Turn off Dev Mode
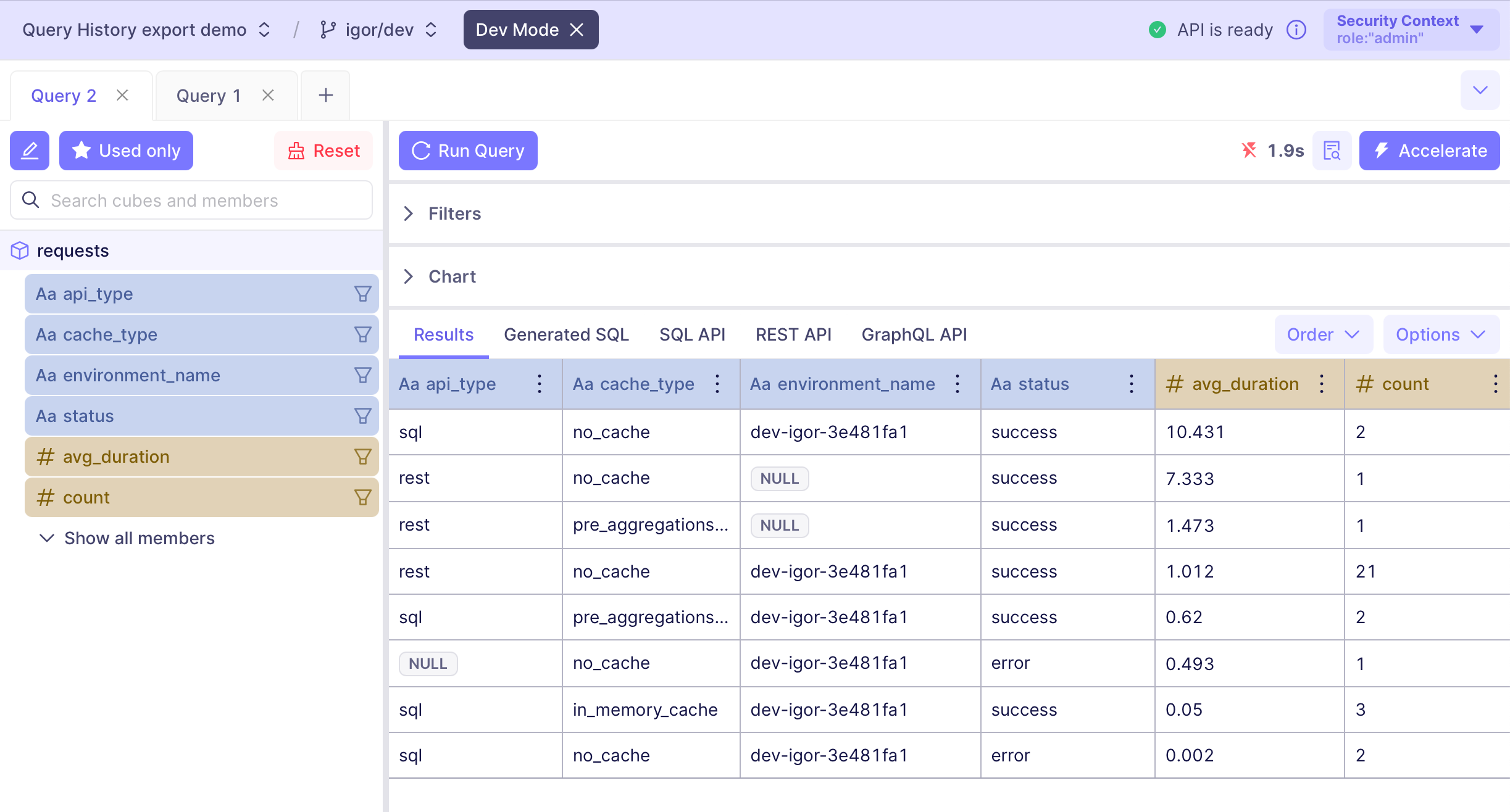The height and width of the screenshot is (812, 1510). click(577, 30)
